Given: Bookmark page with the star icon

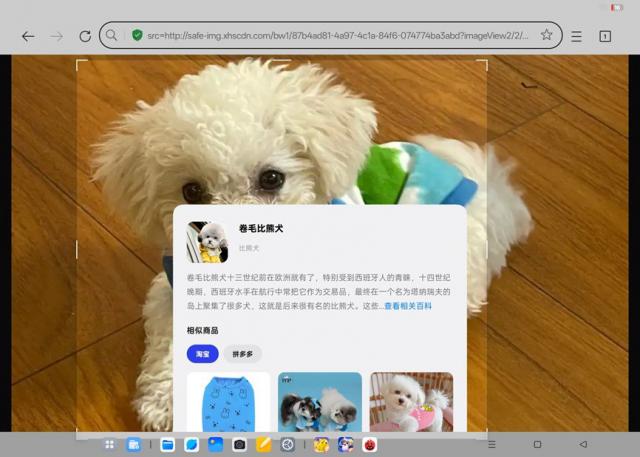Looking at the screenshot, I should (546, 35).
